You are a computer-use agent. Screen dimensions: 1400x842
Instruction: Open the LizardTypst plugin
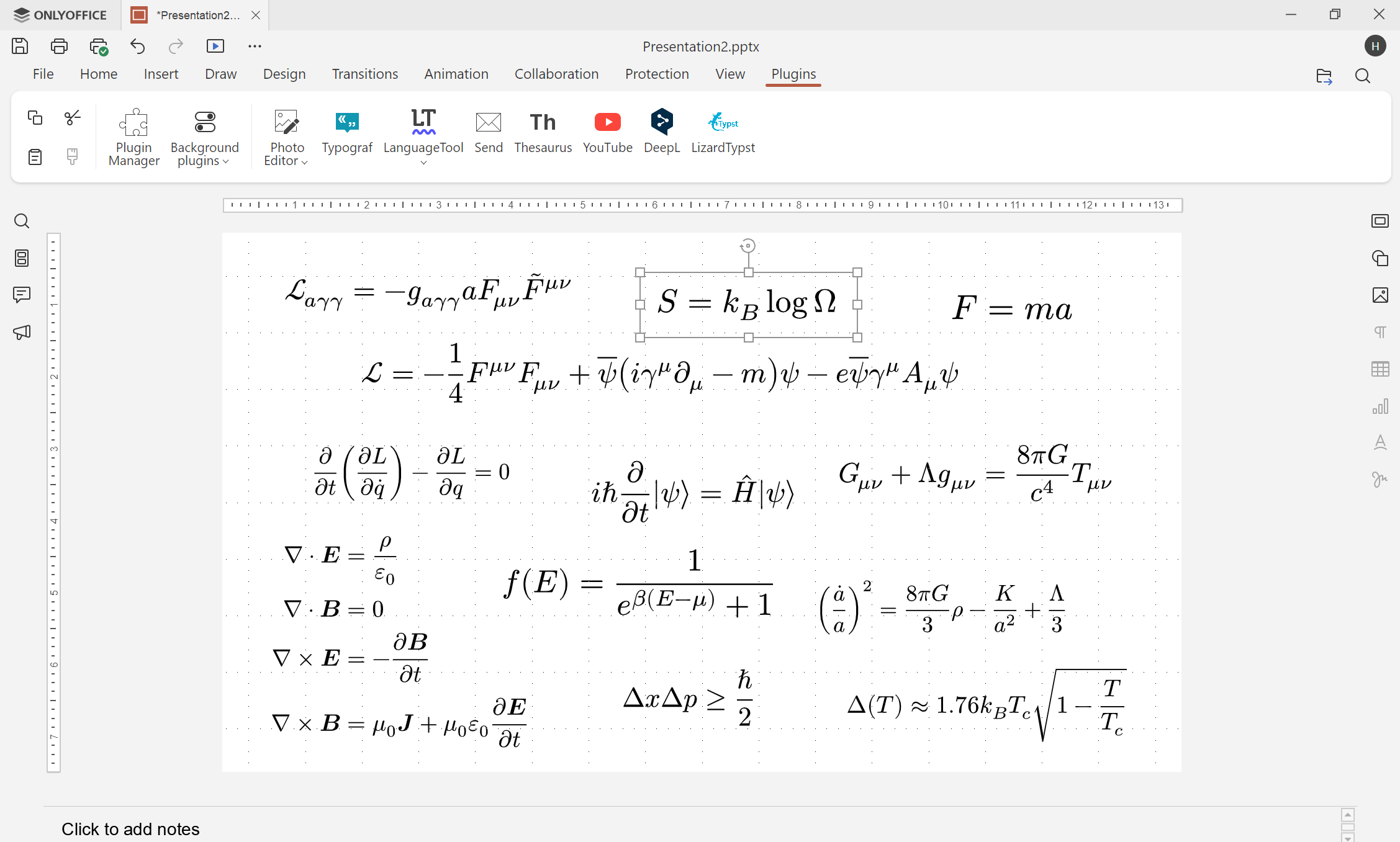tap(723, 132)
